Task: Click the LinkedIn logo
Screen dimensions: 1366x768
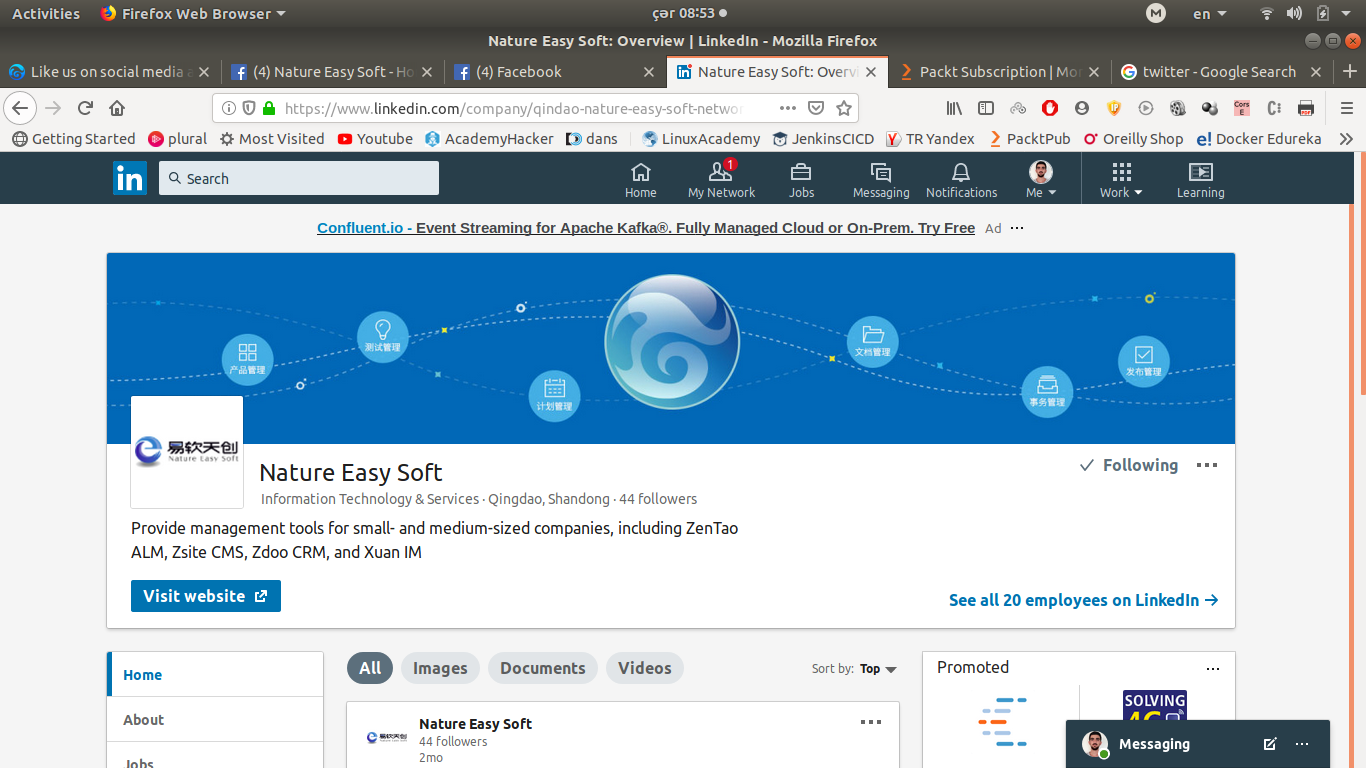Action: (130, 178)
